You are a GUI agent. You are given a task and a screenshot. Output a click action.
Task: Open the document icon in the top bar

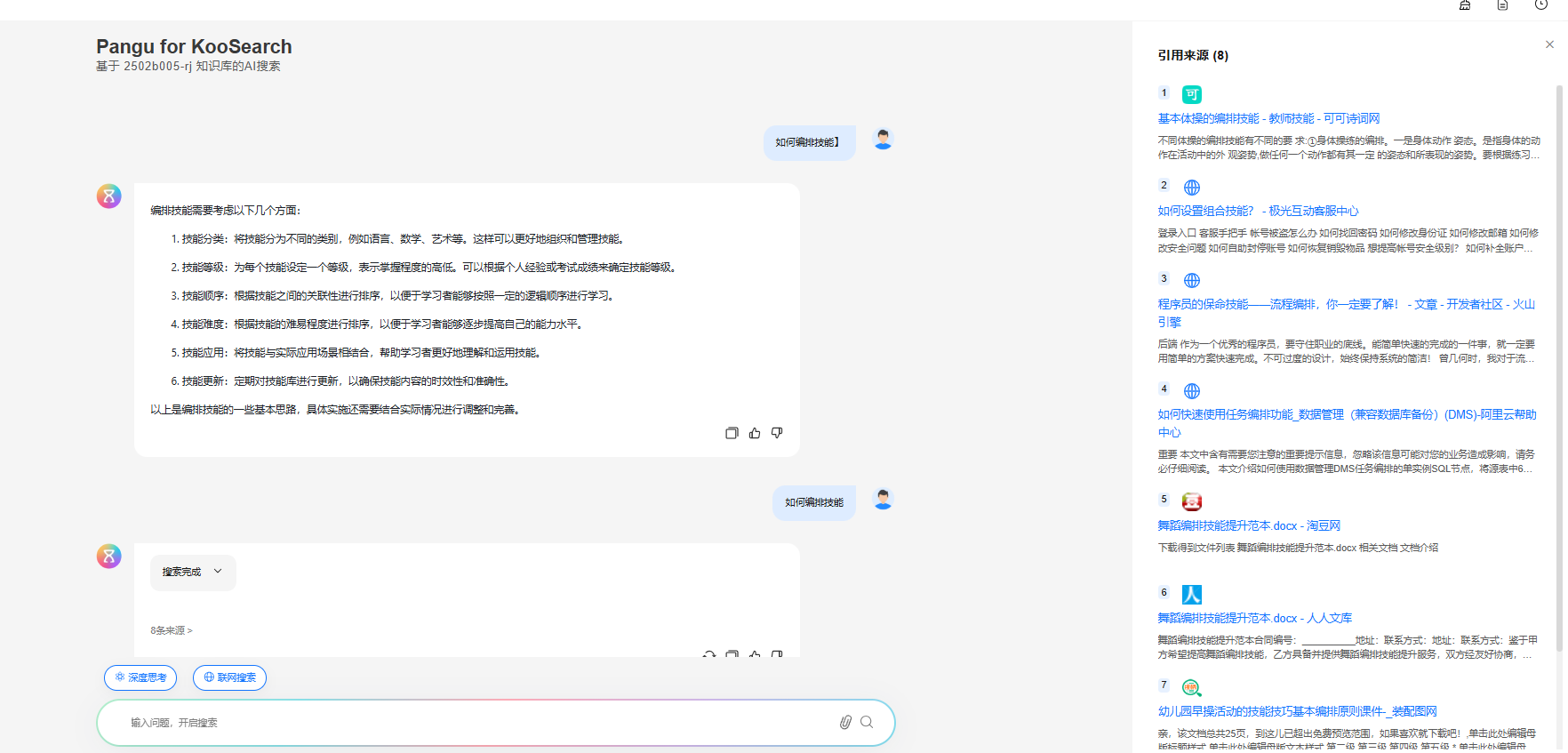(x=1502, y=5)
